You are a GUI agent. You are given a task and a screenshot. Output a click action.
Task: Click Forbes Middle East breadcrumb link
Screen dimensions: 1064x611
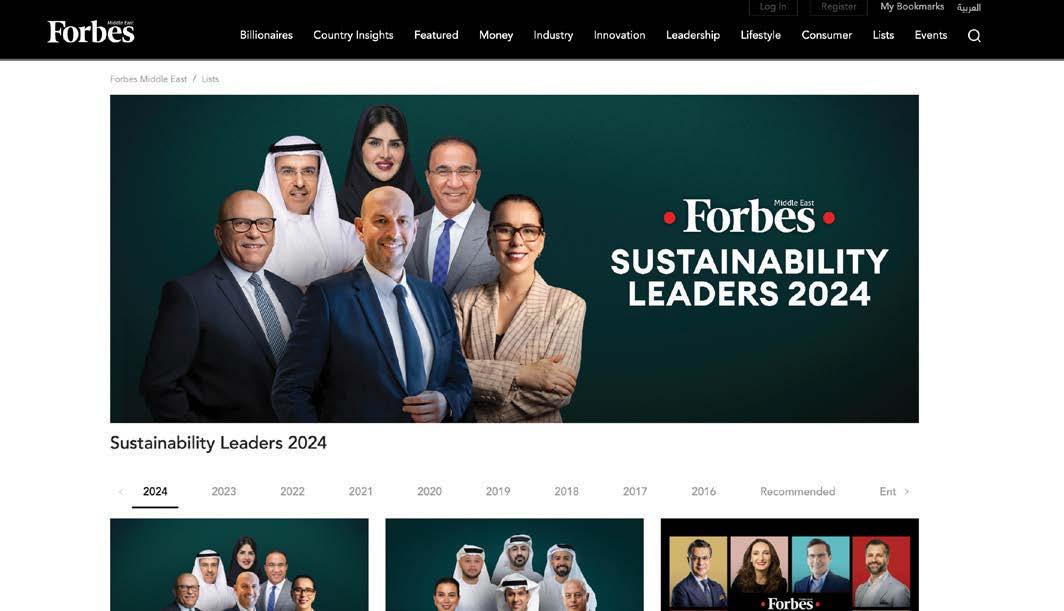pyautogui.click(x=148, y=79)
